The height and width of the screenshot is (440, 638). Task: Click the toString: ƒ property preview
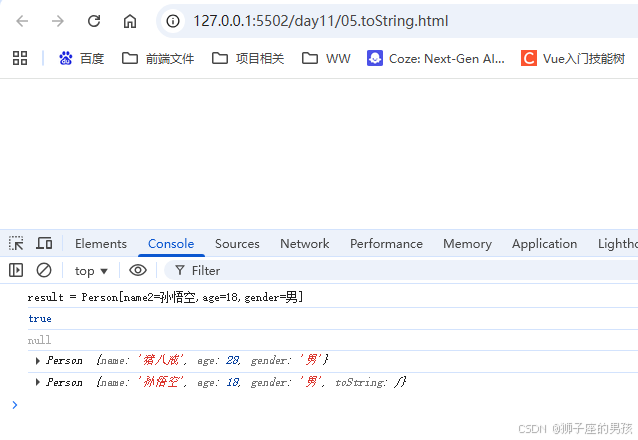pos(370,382)
